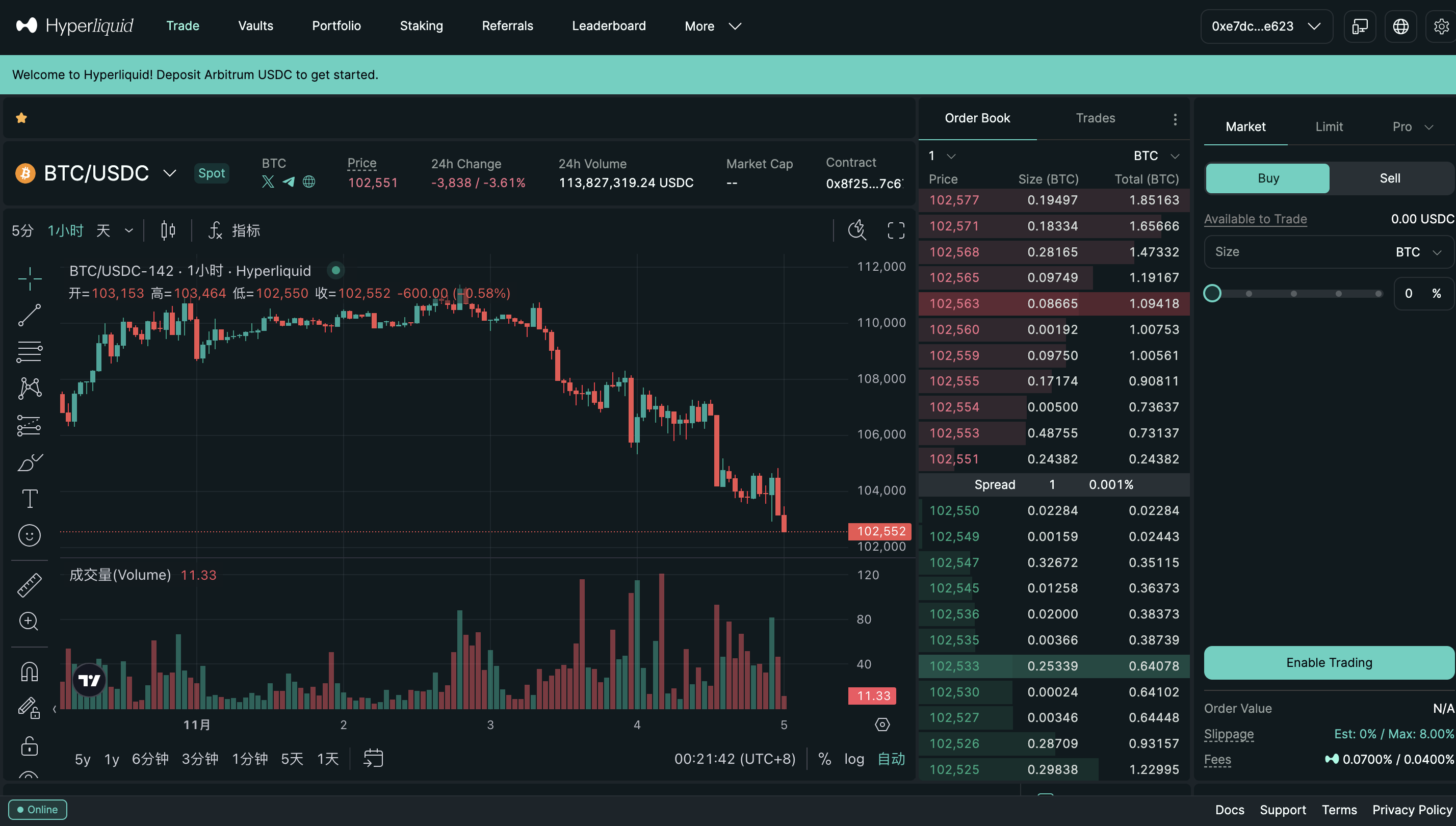Click the Enable Trading button
Viewport: 1456px width, 826px height.
pos(1329,663)
